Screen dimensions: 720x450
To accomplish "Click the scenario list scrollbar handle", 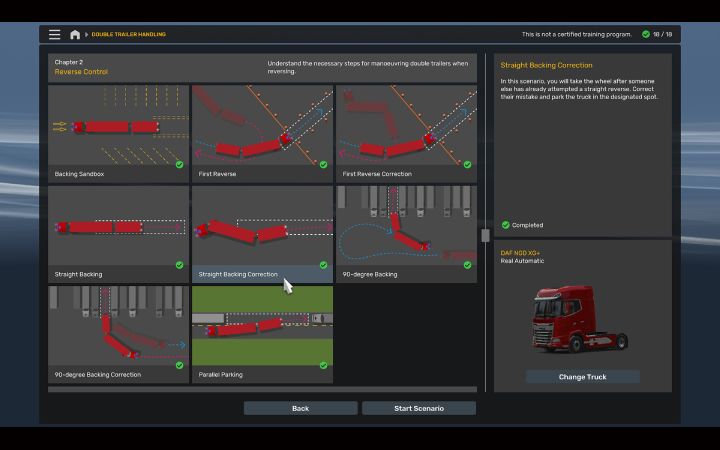I will (x=485, y=236).
